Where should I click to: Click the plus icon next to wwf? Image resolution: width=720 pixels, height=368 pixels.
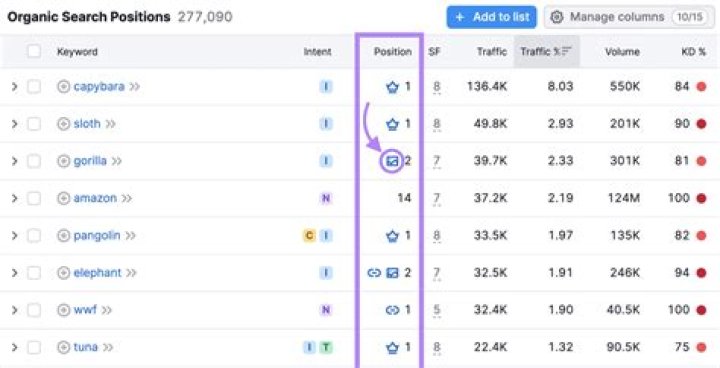point(63,310)
